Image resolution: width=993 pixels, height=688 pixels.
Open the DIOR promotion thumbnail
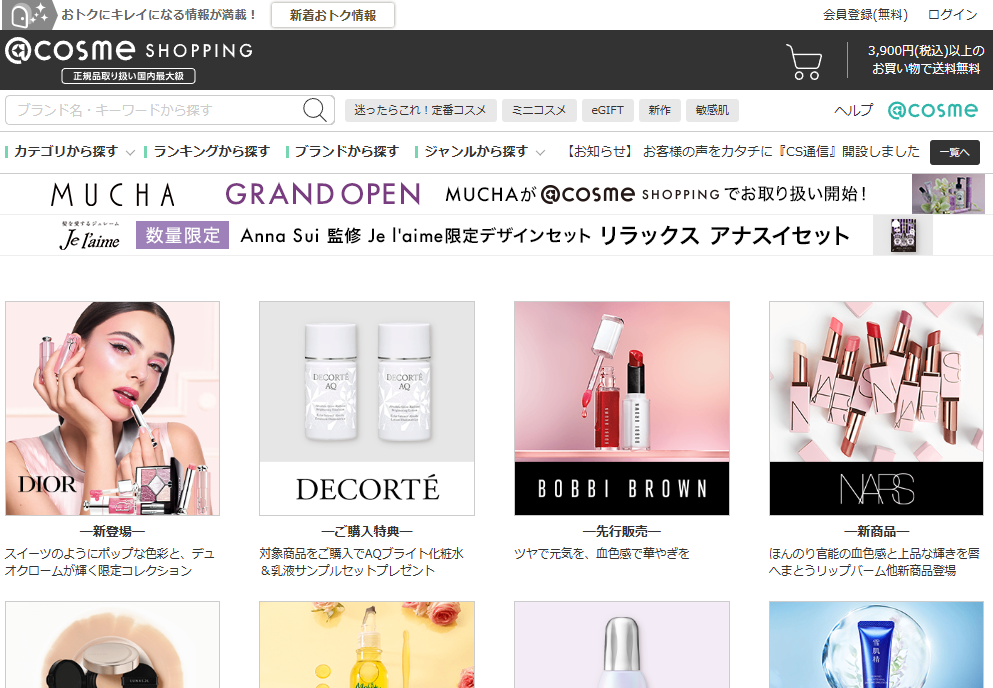pos(112,408)
